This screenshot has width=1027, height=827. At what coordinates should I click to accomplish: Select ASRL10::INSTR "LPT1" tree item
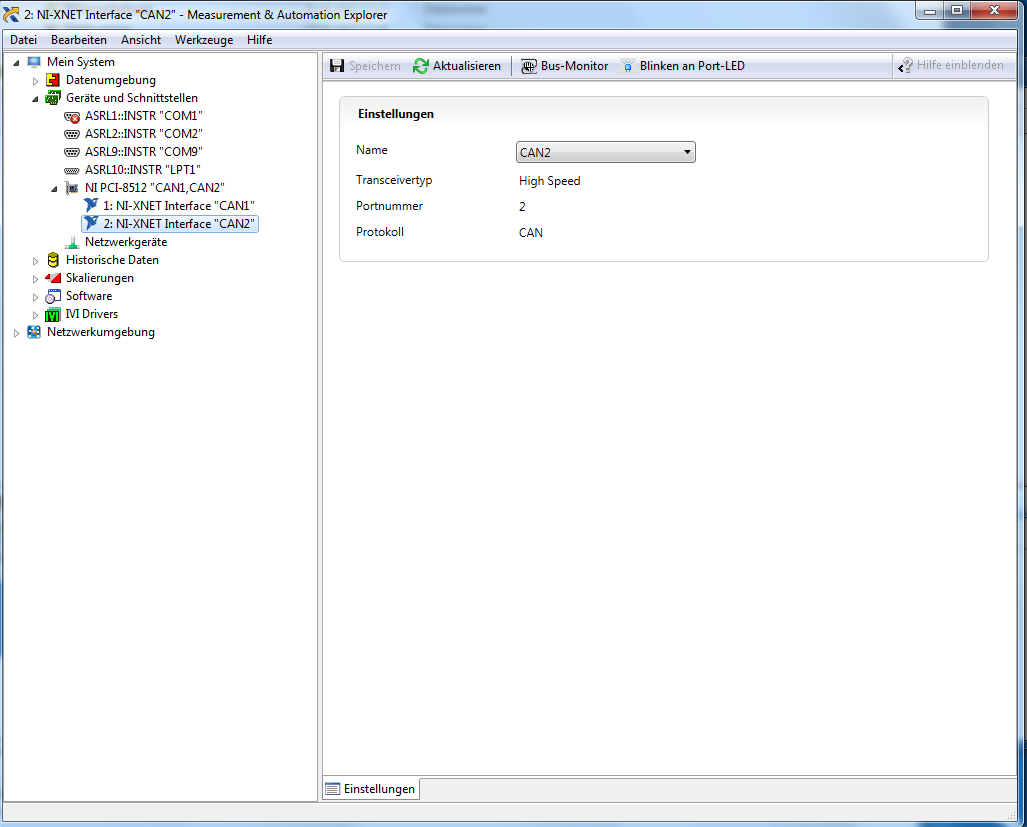pos(143,170)
